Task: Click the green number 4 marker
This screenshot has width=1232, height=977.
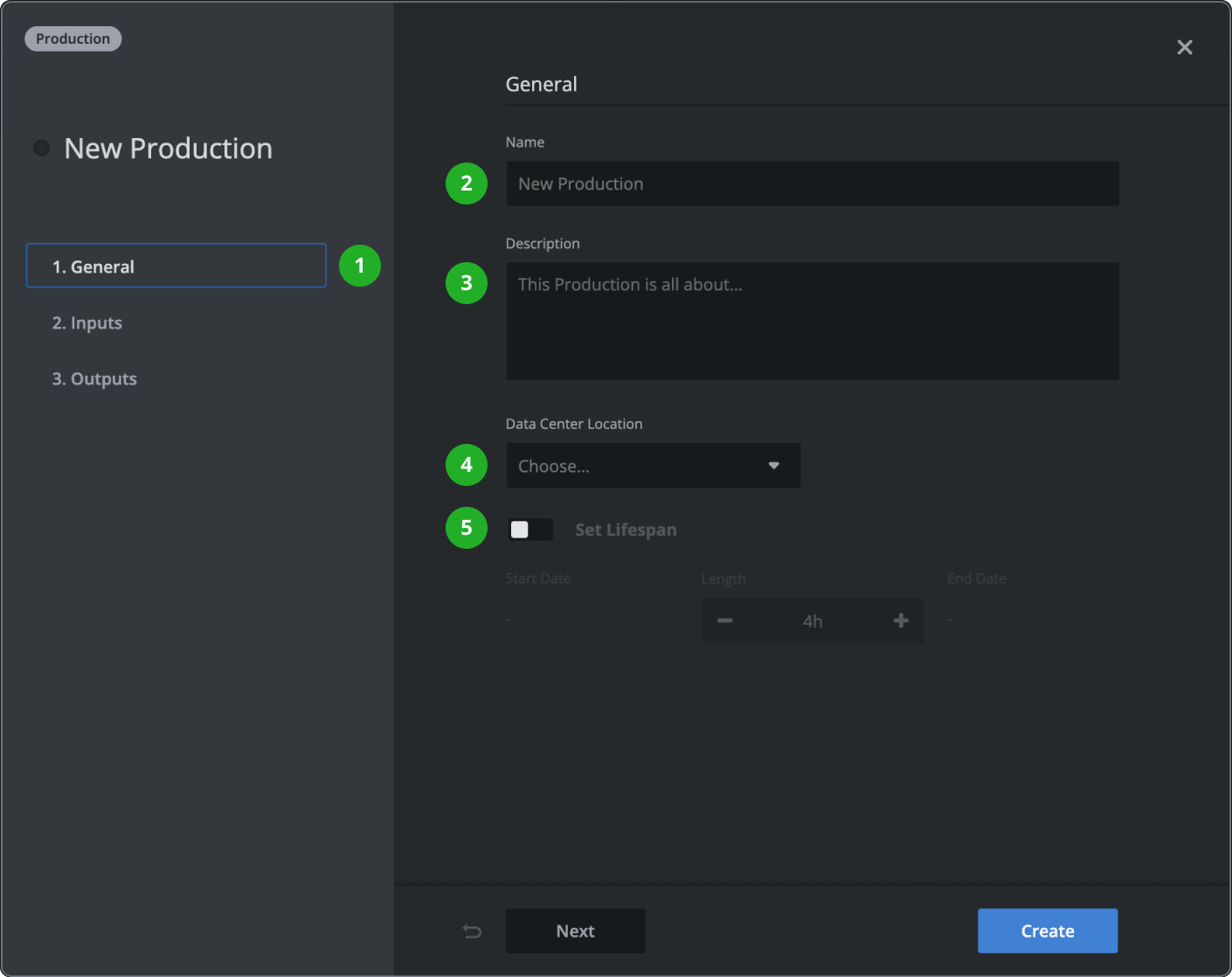Action: [467, 465]
